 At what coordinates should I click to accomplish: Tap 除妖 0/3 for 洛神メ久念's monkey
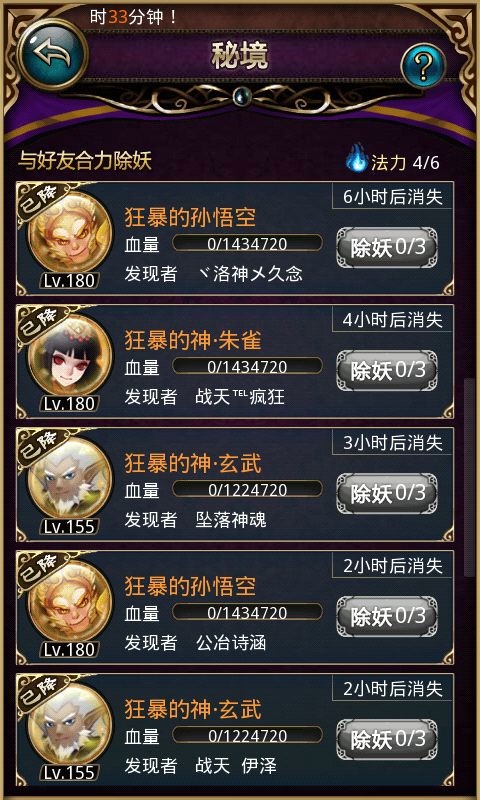pyautogui.click(x=387, y=247)
